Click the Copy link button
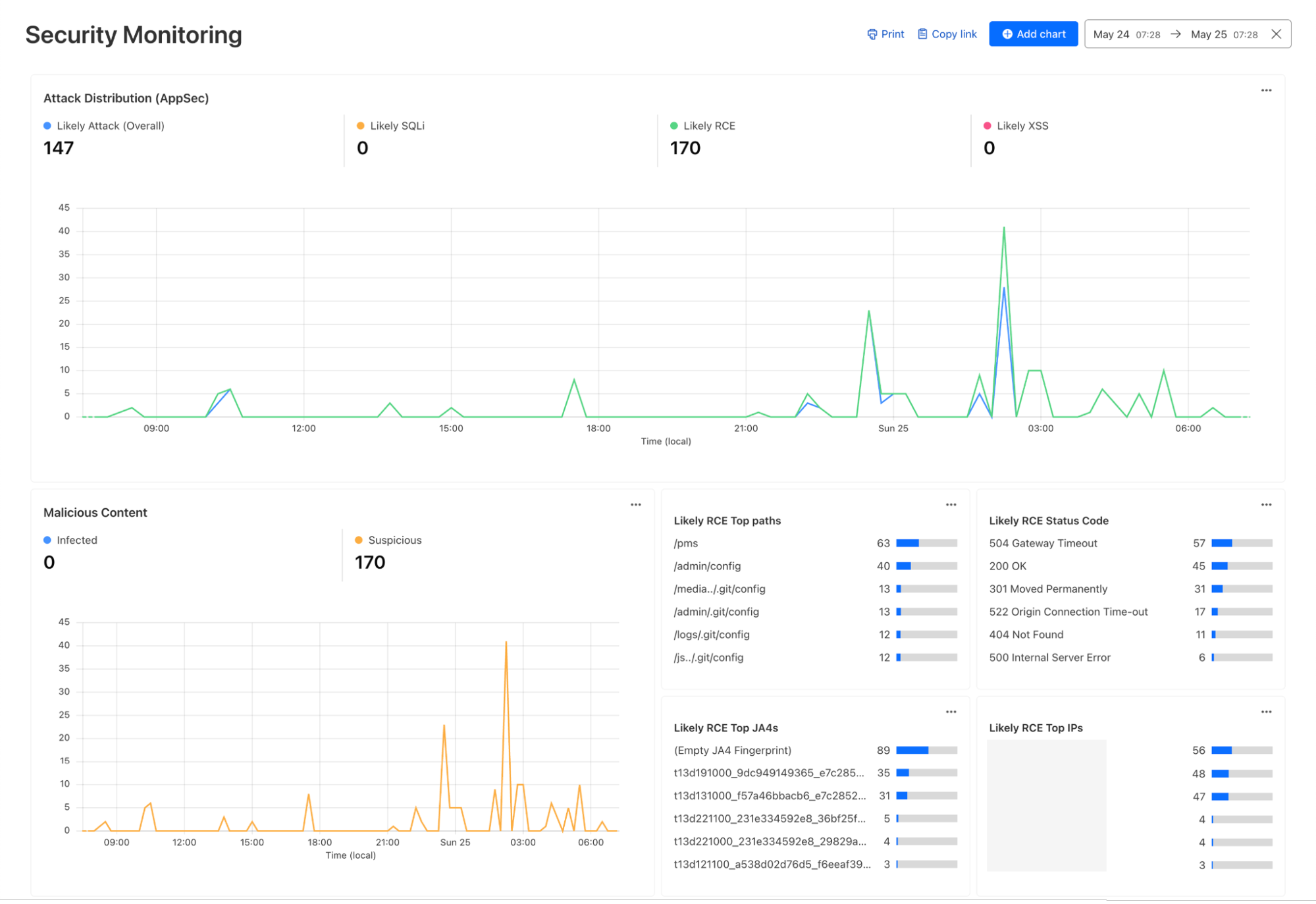Image resolution: width=1316 pixels, height=904 pixels. [947, 34]
